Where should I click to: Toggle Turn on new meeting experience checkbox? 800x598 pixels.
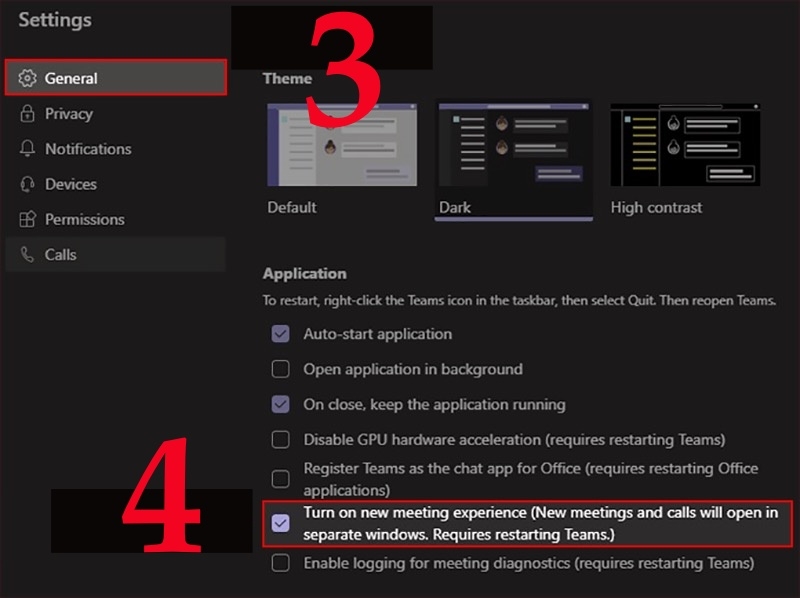click(281, 523)
